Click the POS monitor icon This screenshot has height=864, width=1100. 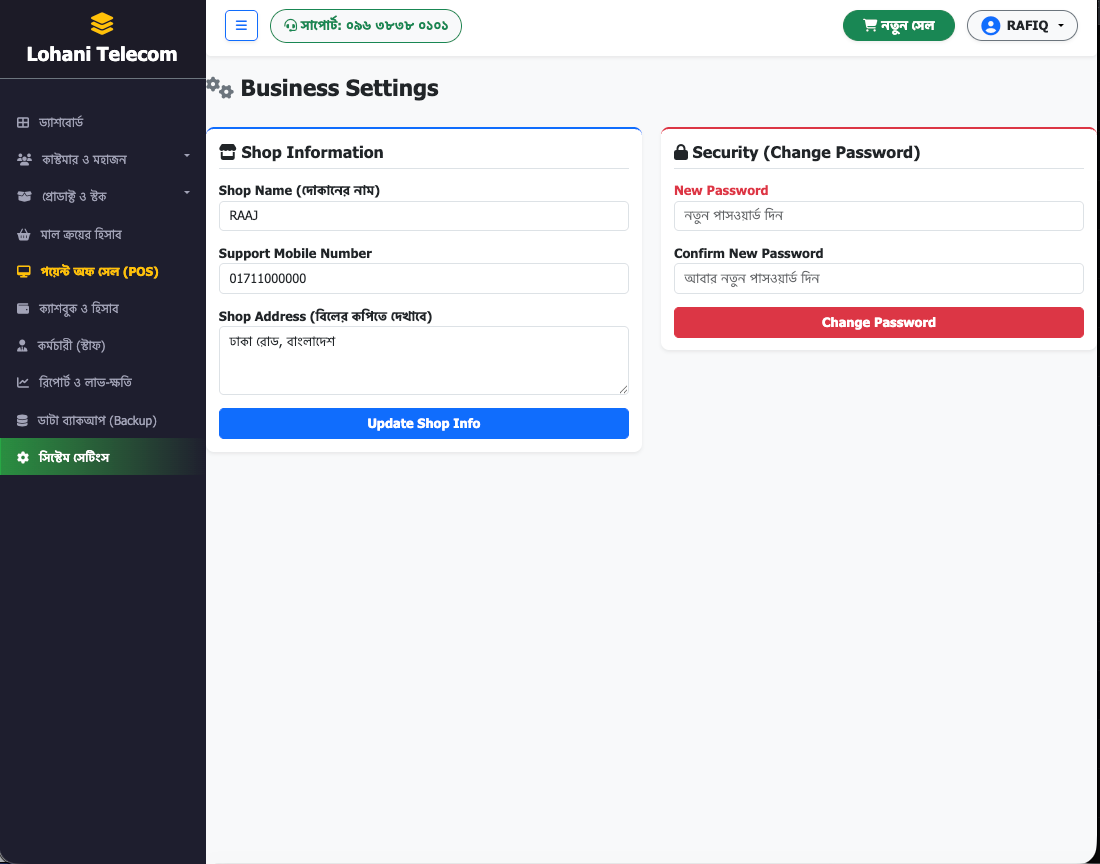click(24, 272)
